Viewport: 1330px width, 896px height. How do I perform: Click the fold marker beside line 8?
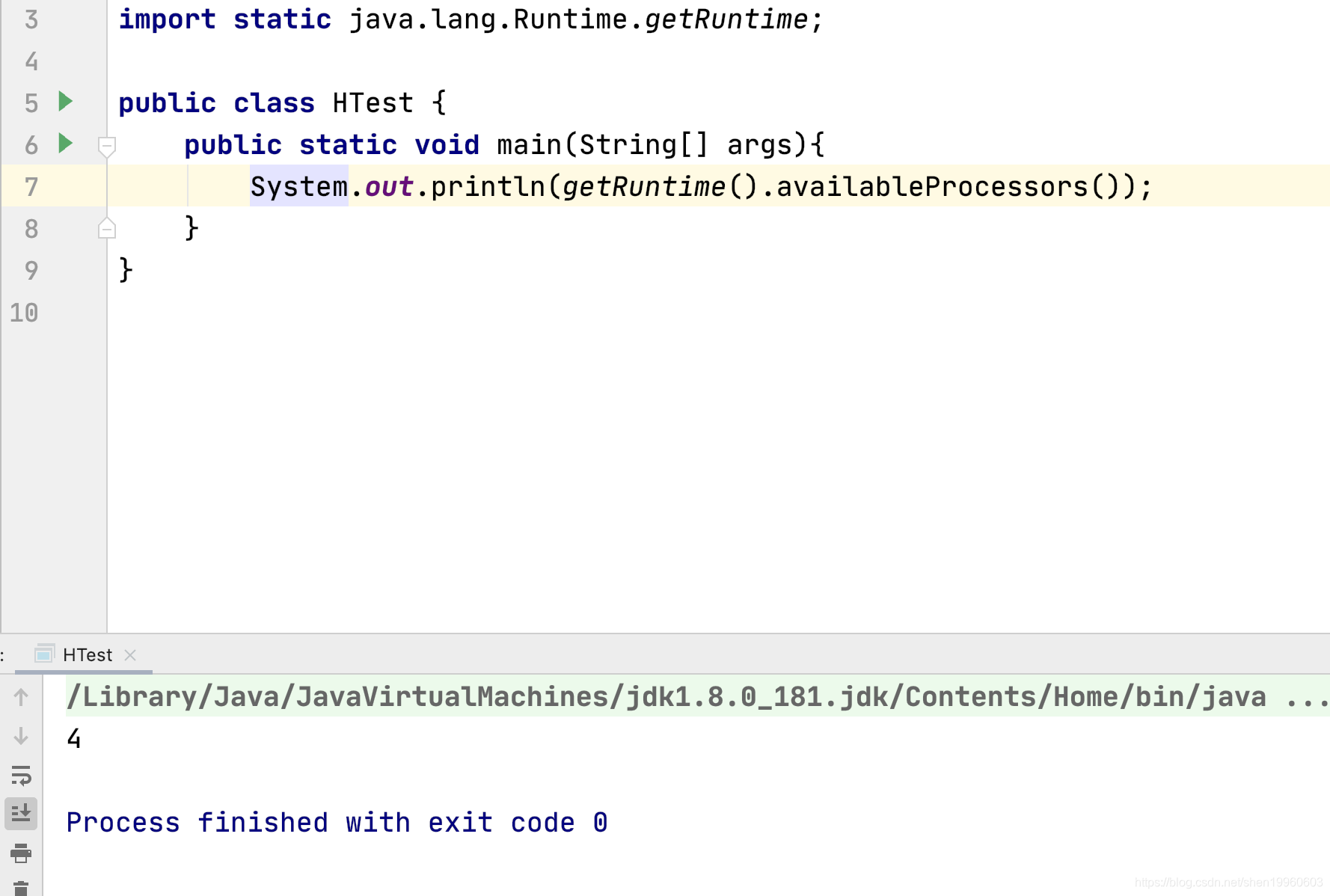[x=106, y=228]
